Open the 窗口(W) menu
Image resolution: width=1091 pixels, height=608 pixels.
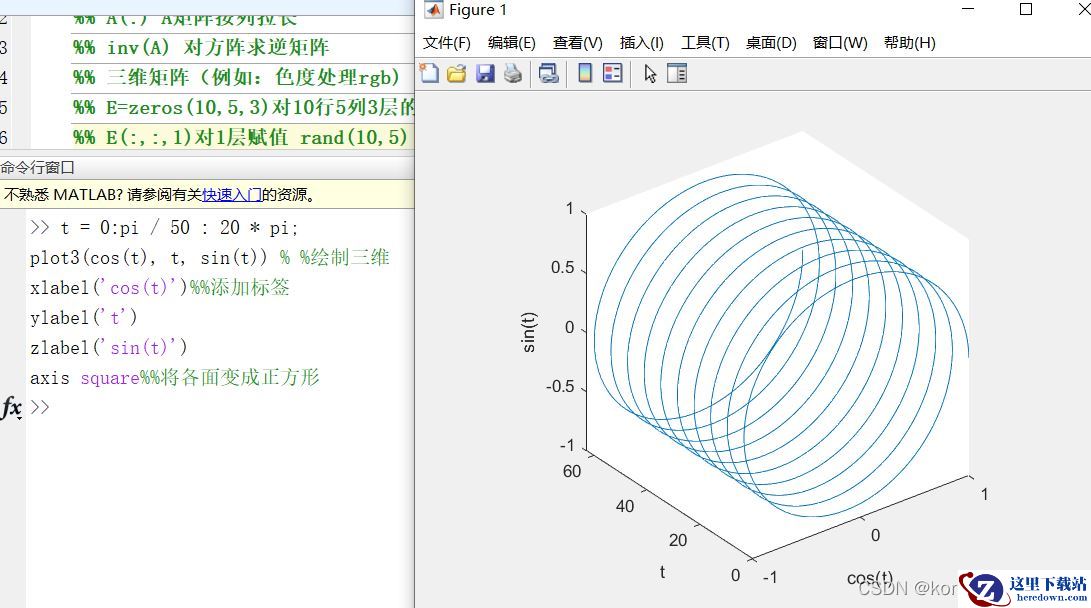point(840,43)
